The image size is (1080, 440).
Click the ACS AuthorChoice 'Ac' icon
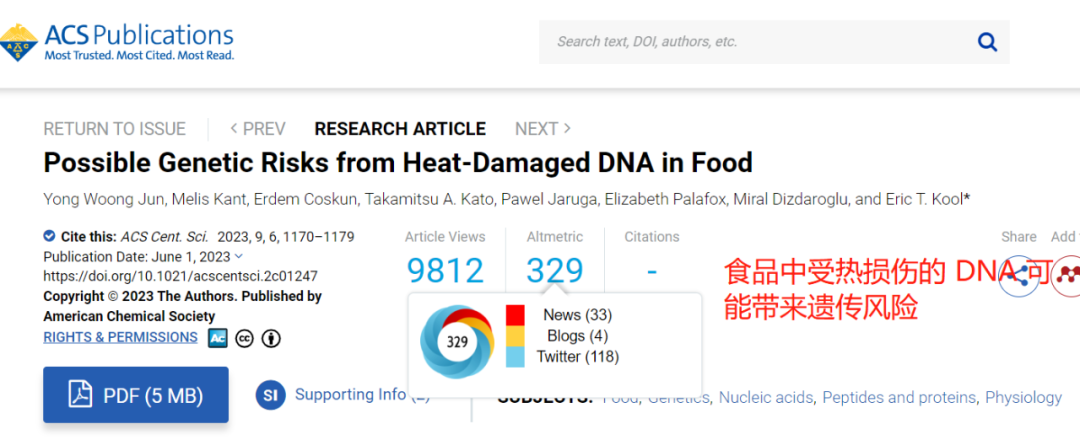pyautogui.click(x=218, y=338)
